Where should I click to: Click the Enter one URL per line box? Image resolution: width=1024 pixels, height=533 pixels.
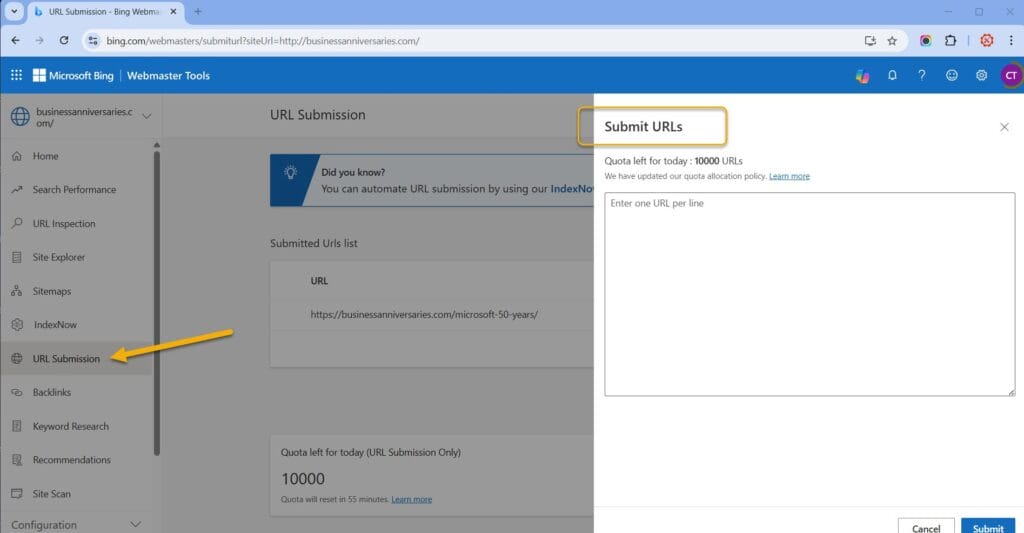pos(809,294)
